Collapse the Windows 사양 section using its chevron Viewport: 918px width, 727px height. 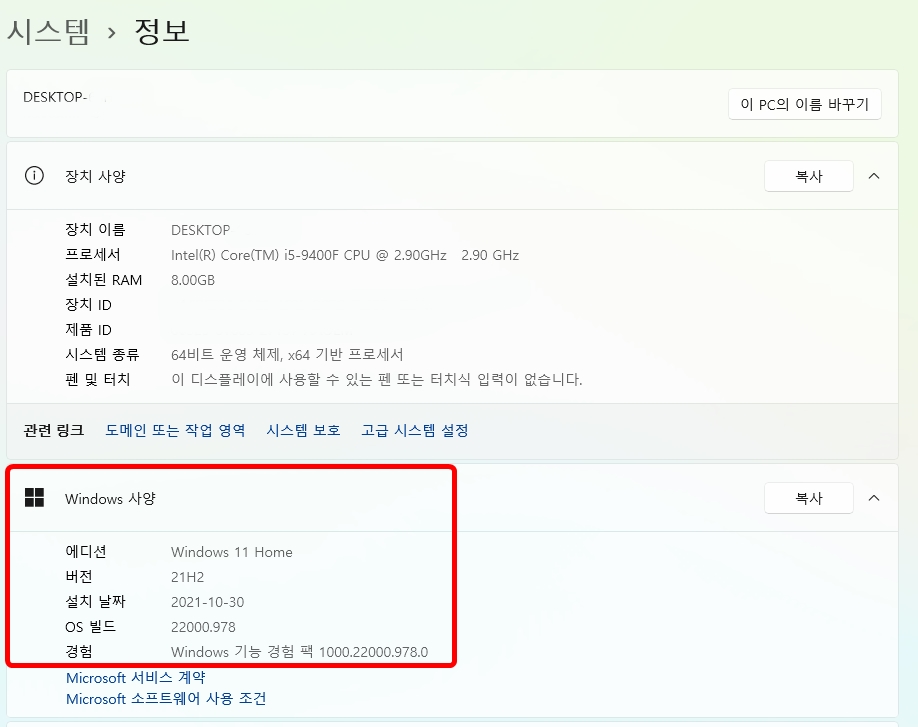point(873,497)
